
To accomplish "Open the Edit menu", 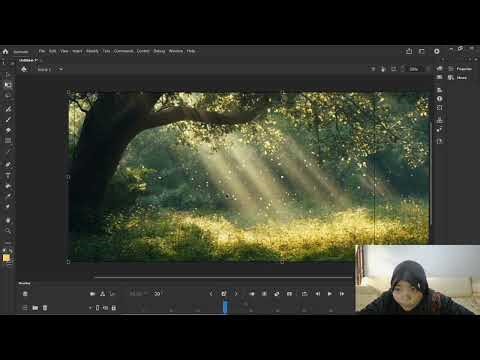I will (53, 51).
